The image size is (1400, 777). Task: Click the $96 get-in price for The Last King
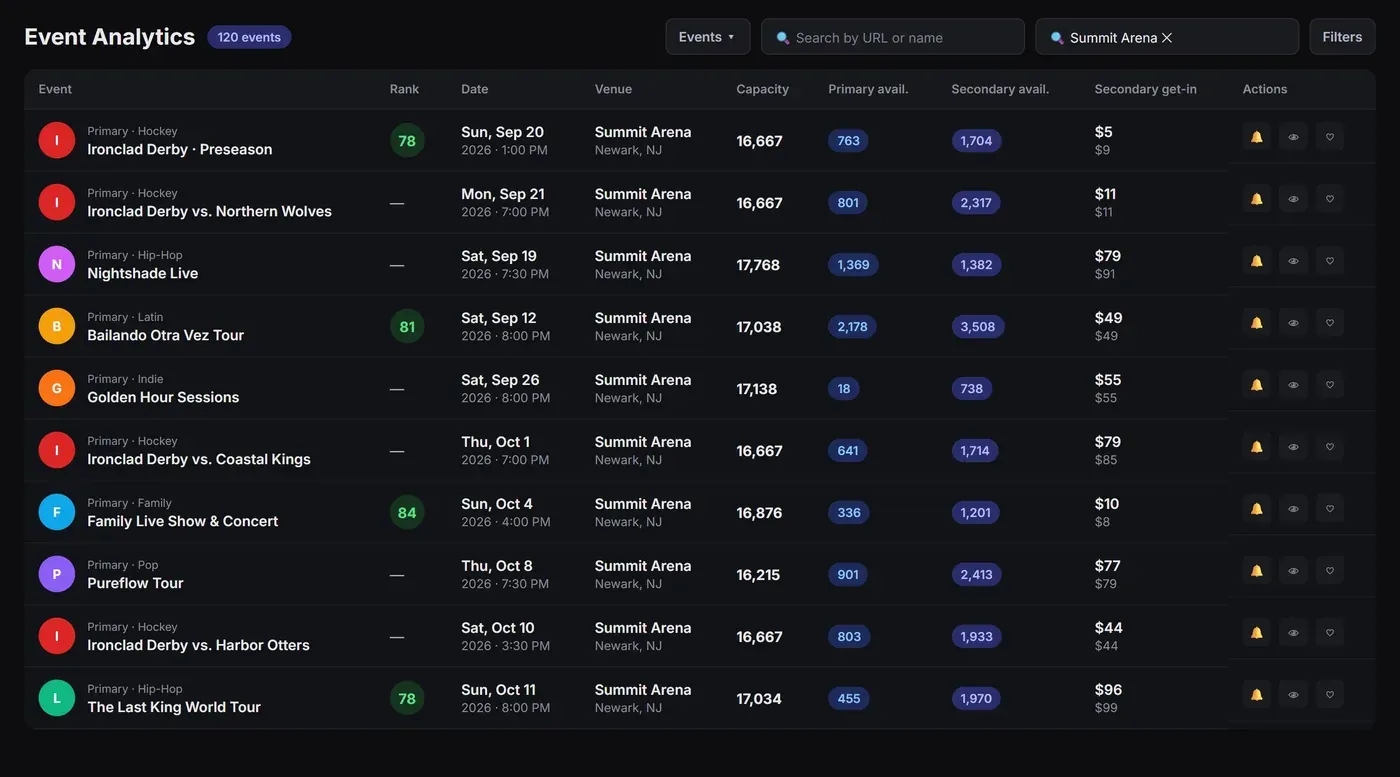[x=1109, y=689]
